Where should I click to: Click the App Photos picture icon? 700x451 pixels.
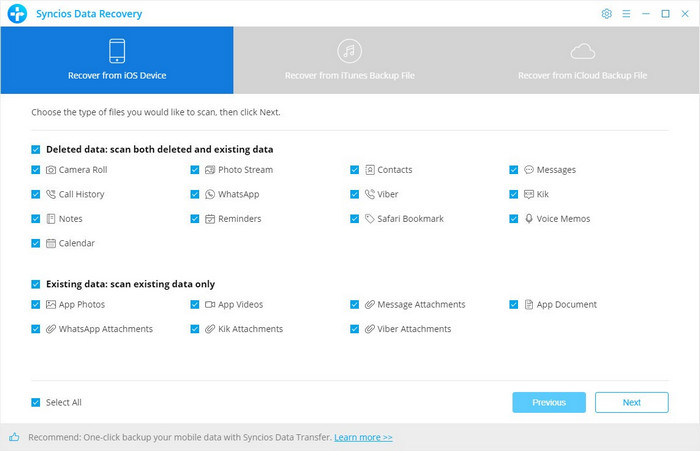[51, 305]
